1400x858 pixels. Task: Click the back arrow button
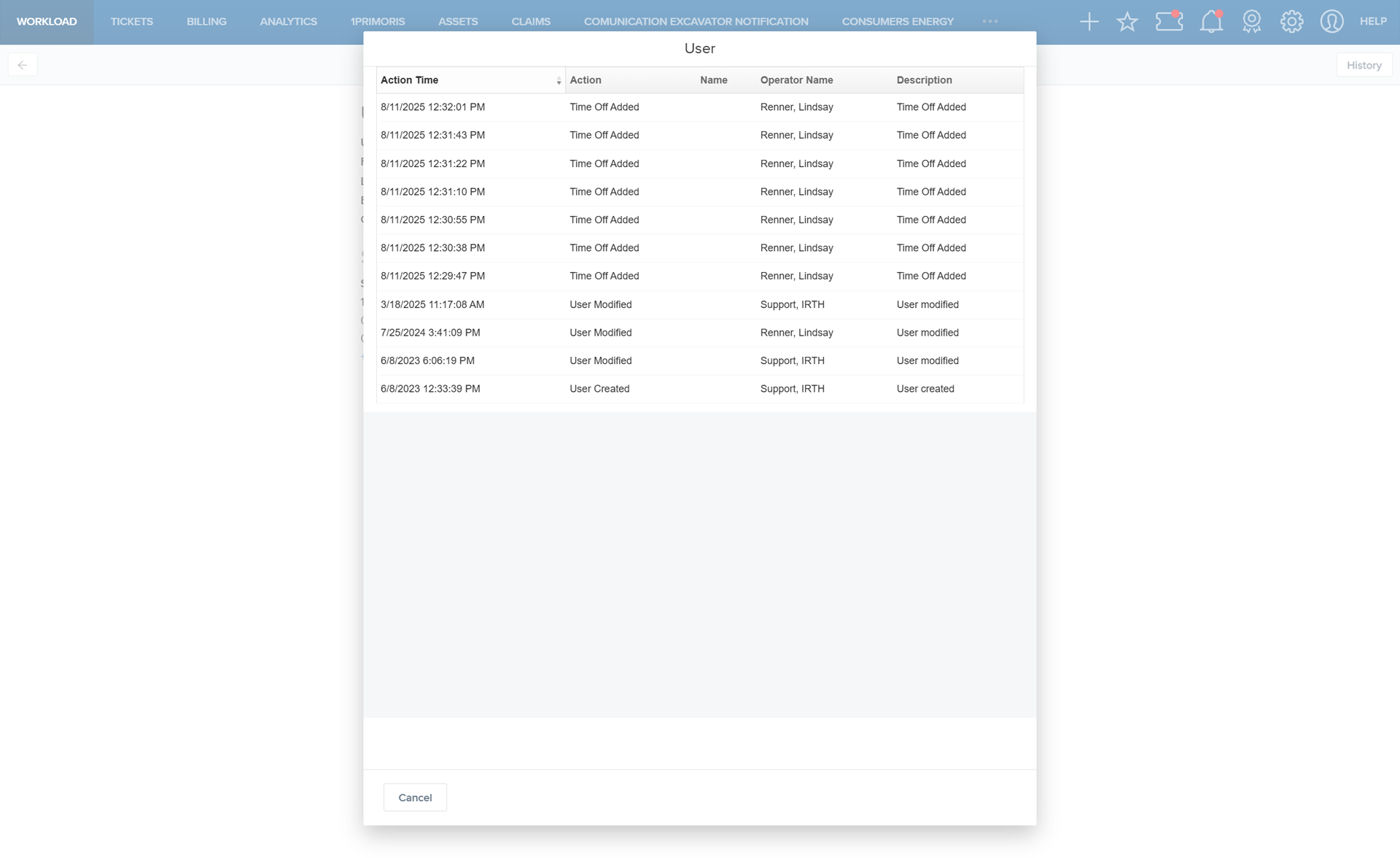(23, 65)
